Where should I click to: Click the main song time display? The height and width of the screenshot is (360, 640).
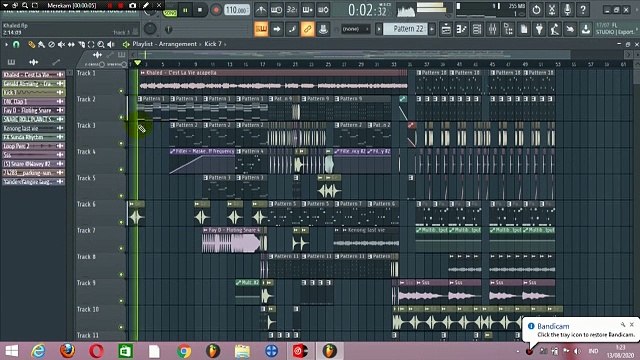[367, 10]
